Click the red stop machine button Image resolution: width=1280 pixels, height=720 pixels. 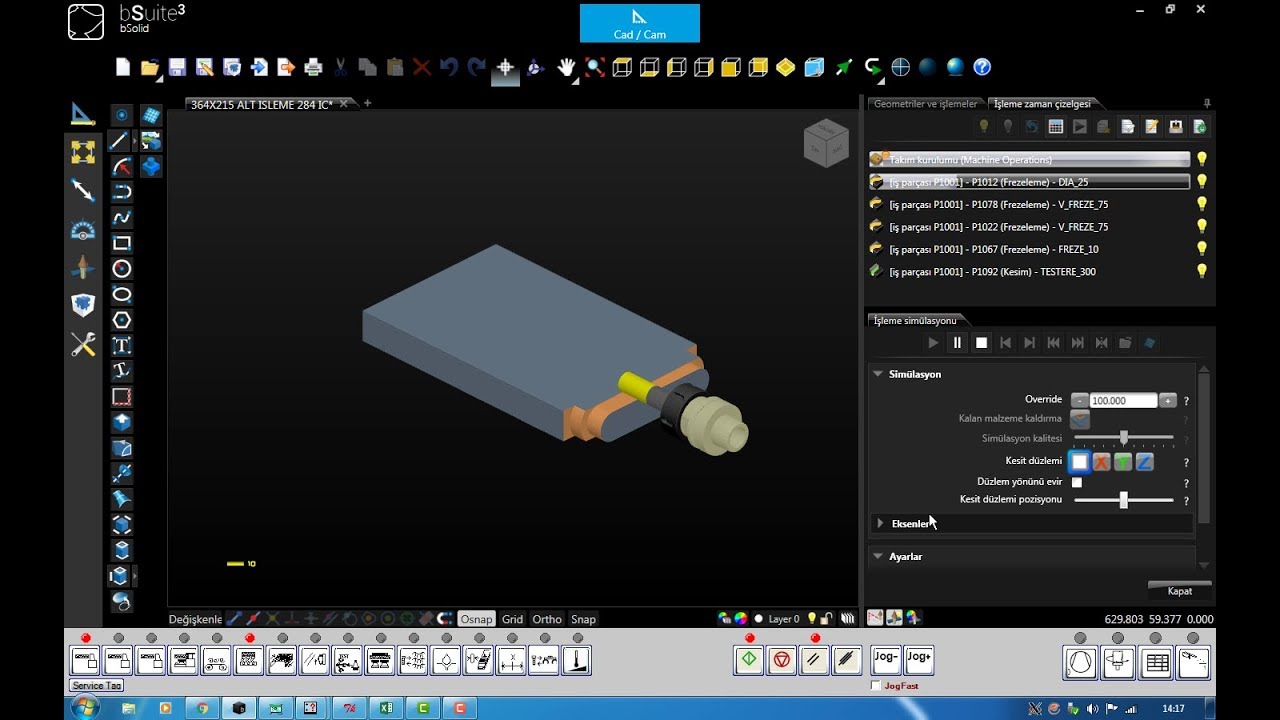point(782,660)
